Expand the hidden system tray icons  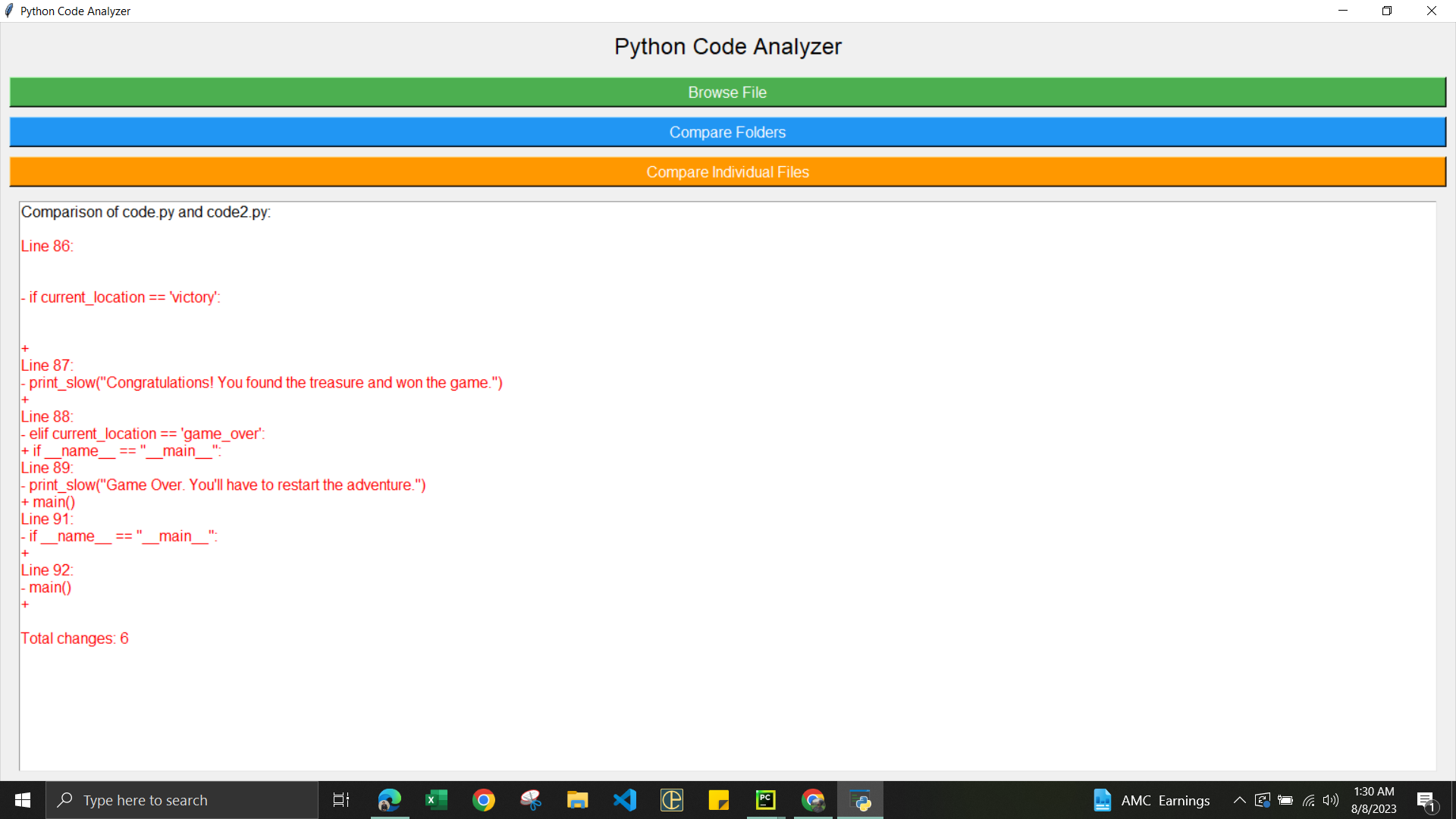(1238, 800)
